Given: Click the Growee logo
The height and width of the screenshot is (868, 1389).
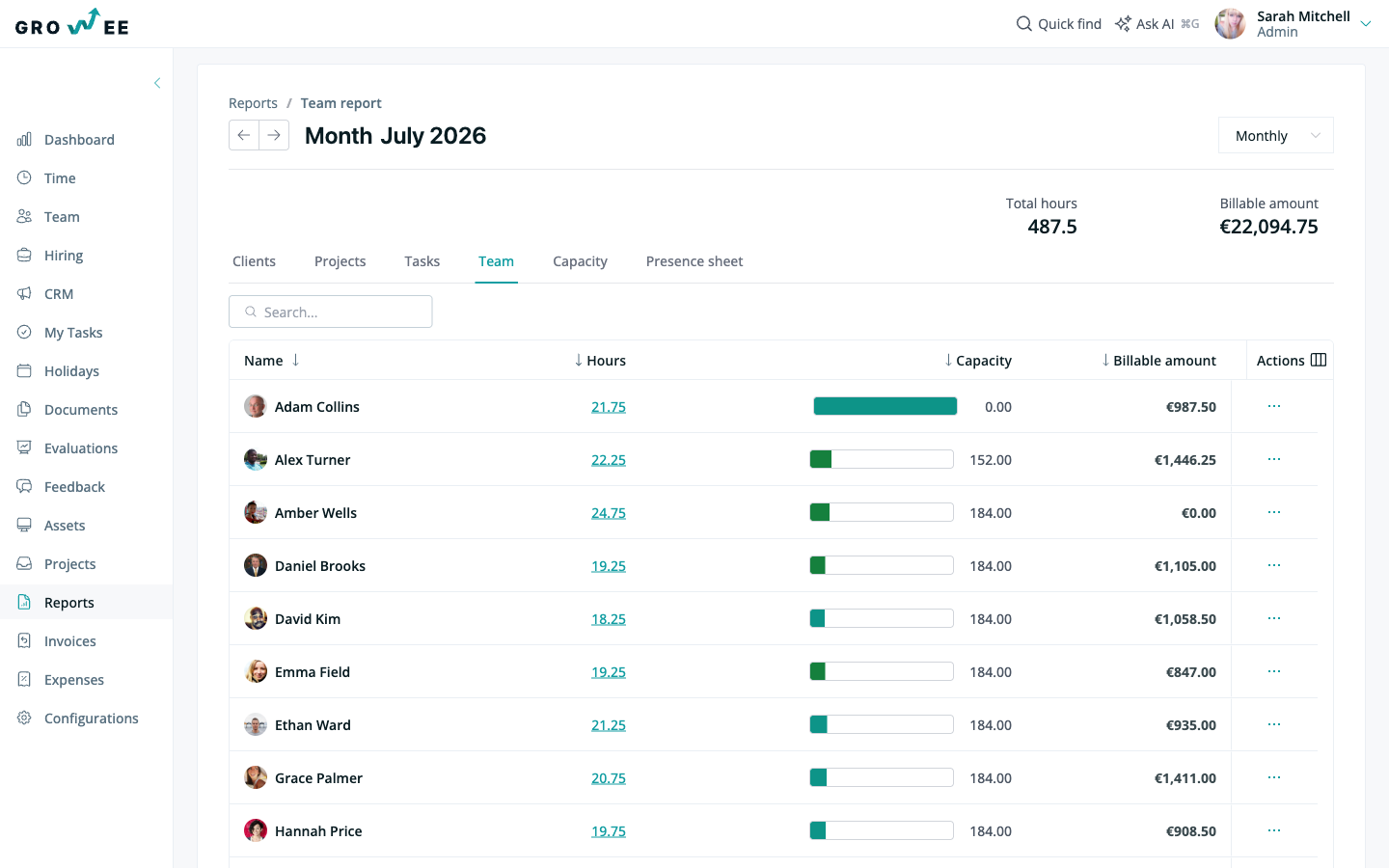Looking at the screenshot, I should click(72, 23).
